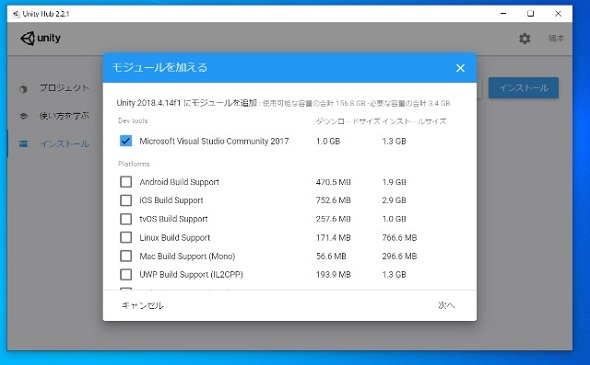Image resolution: width=590 pixels, height=365 pixels.
Task: Click the Dev tools section heading
Action: pos(133,121)
